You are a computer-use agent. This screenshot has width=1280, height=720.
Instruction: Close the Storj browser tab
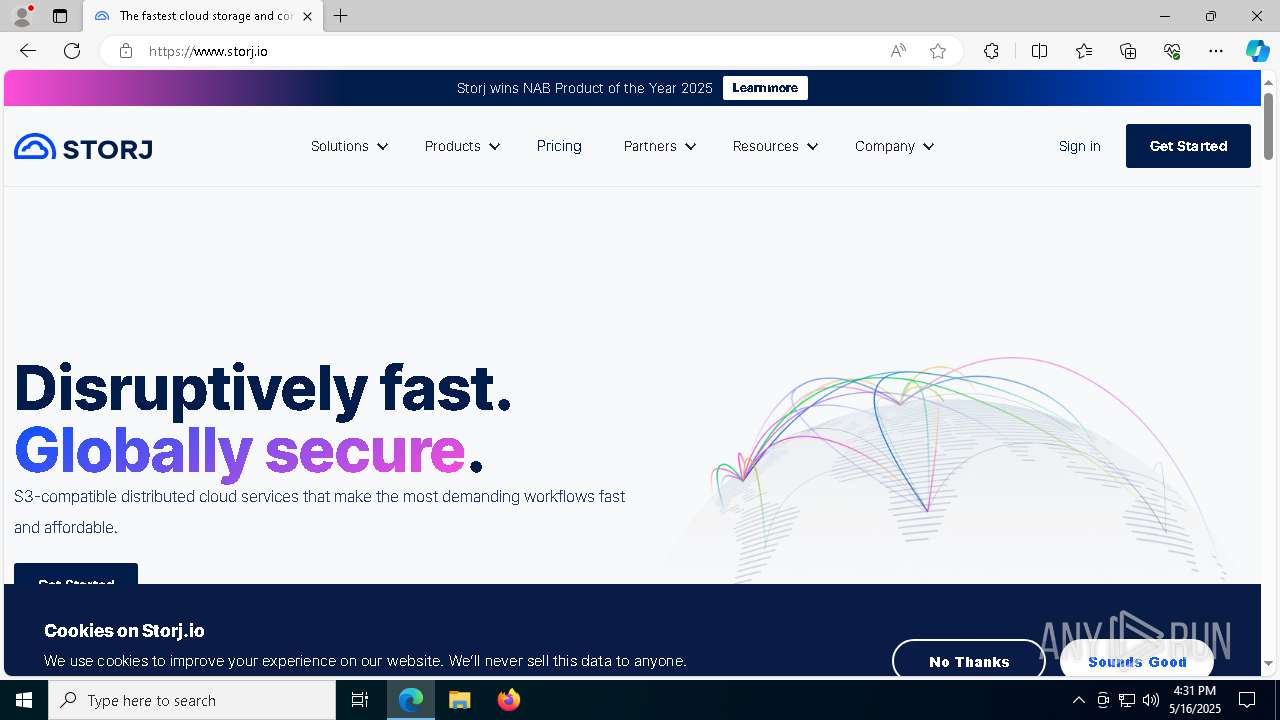coord(308,16)
